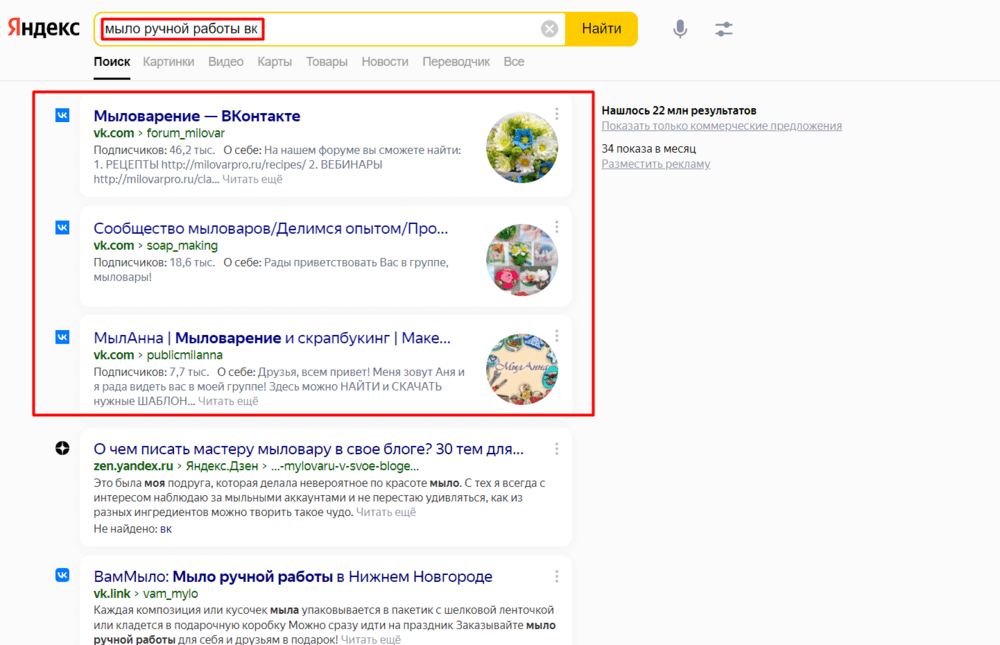
Task: Switch to the Карты tab
Action: (275, 62)
